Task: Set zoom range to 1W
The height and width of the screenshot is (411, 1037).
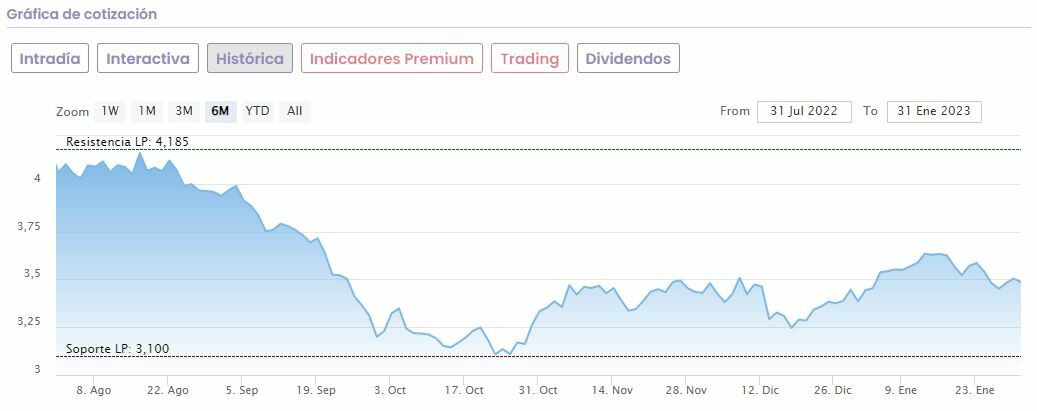Action: [110, 111]
